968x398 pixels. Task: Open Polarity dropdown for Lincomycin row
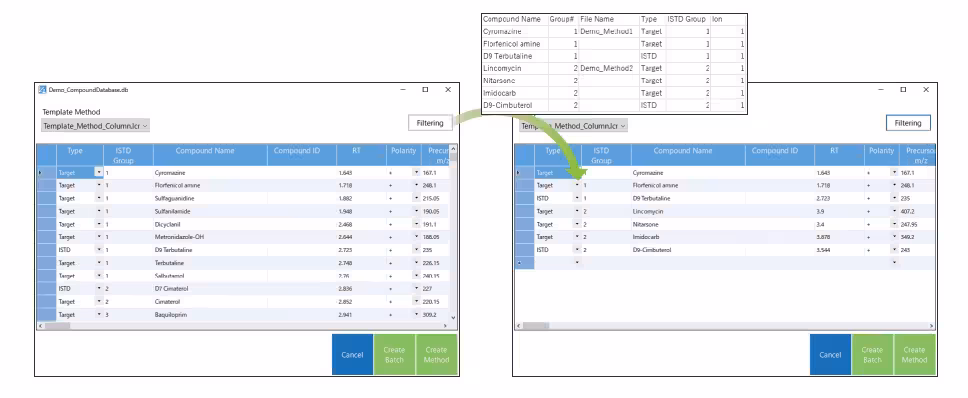(x=894, y=211)
